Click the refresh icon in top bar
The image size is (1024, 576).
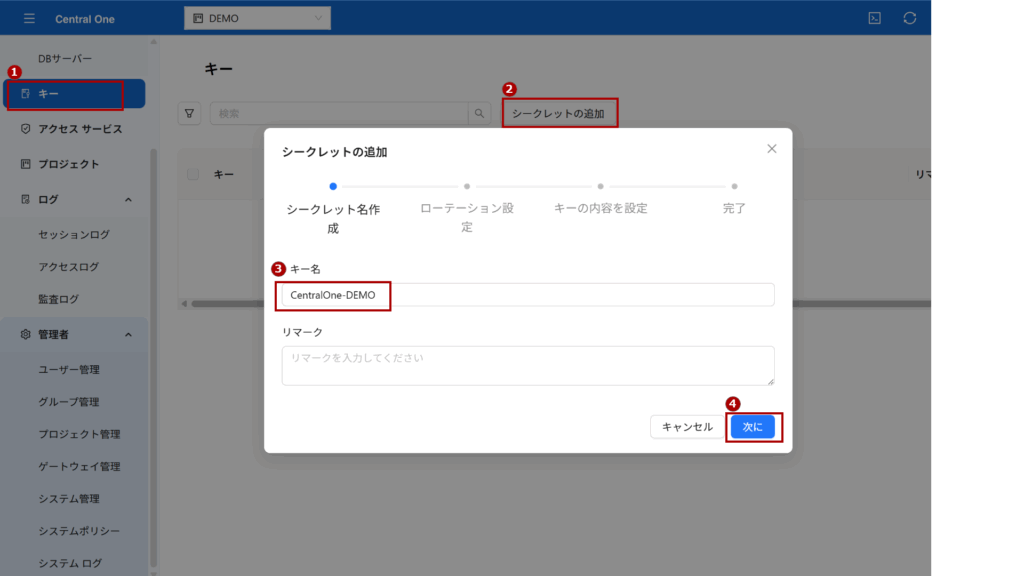(x=909, y=18)
